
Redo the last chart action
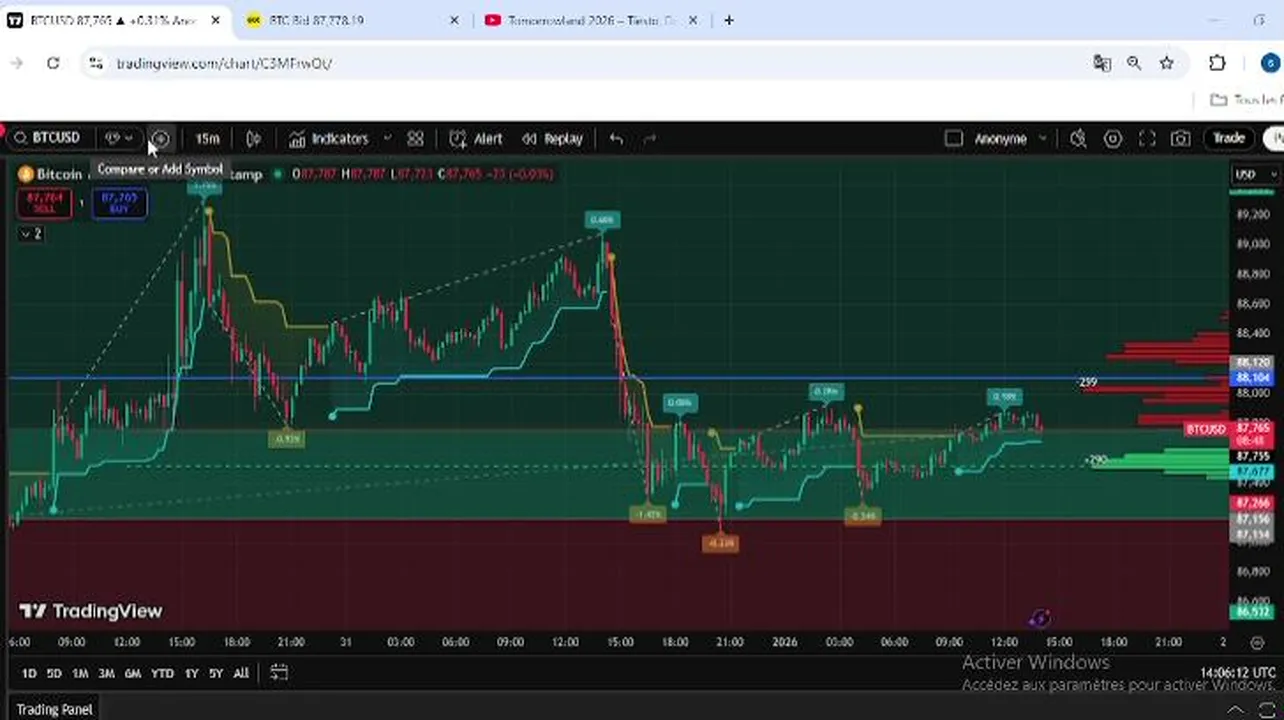pos(649,139)
